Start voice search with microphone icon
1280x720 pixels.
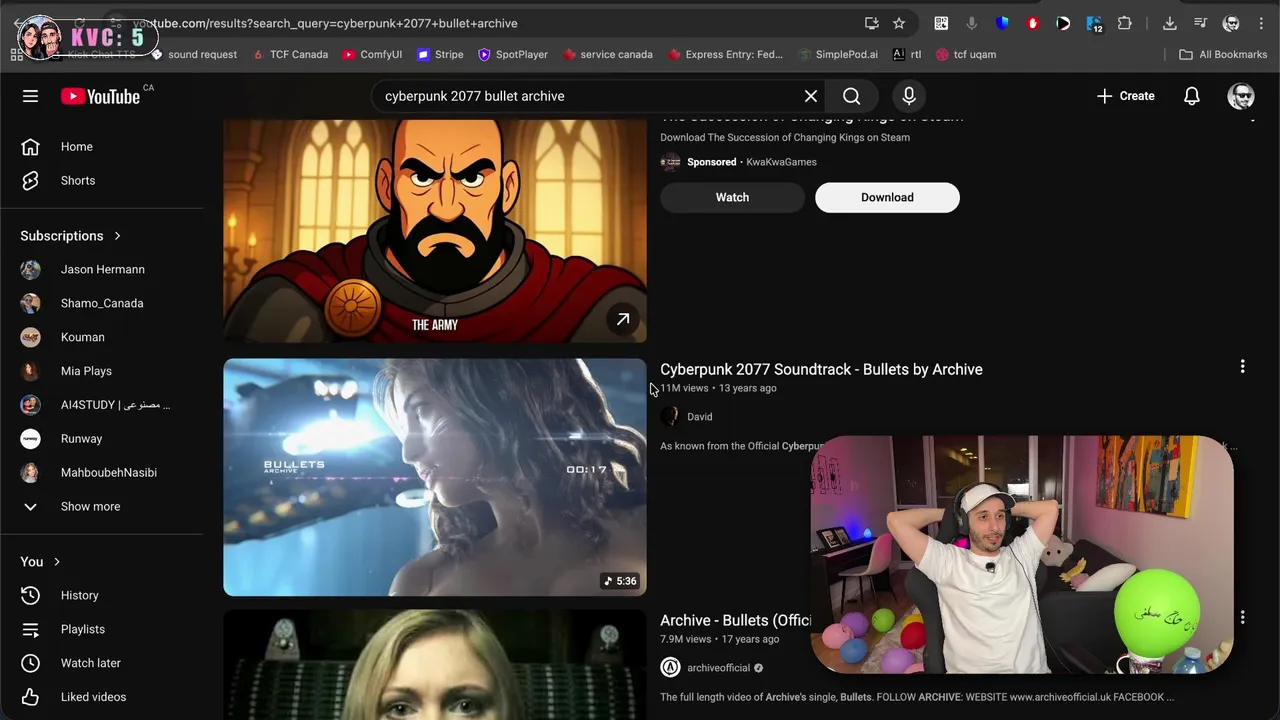click(909, 96)
